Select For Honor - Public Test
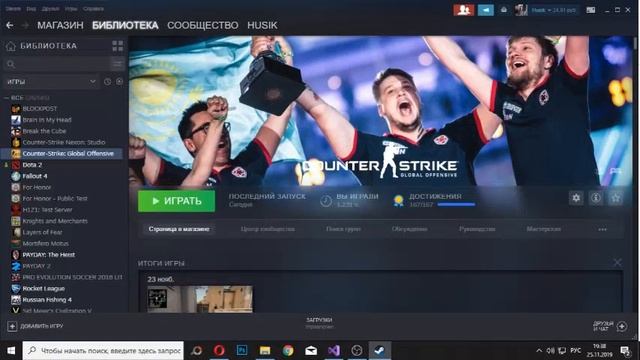This screenshot has height=360, width=640. click(55, 199)
